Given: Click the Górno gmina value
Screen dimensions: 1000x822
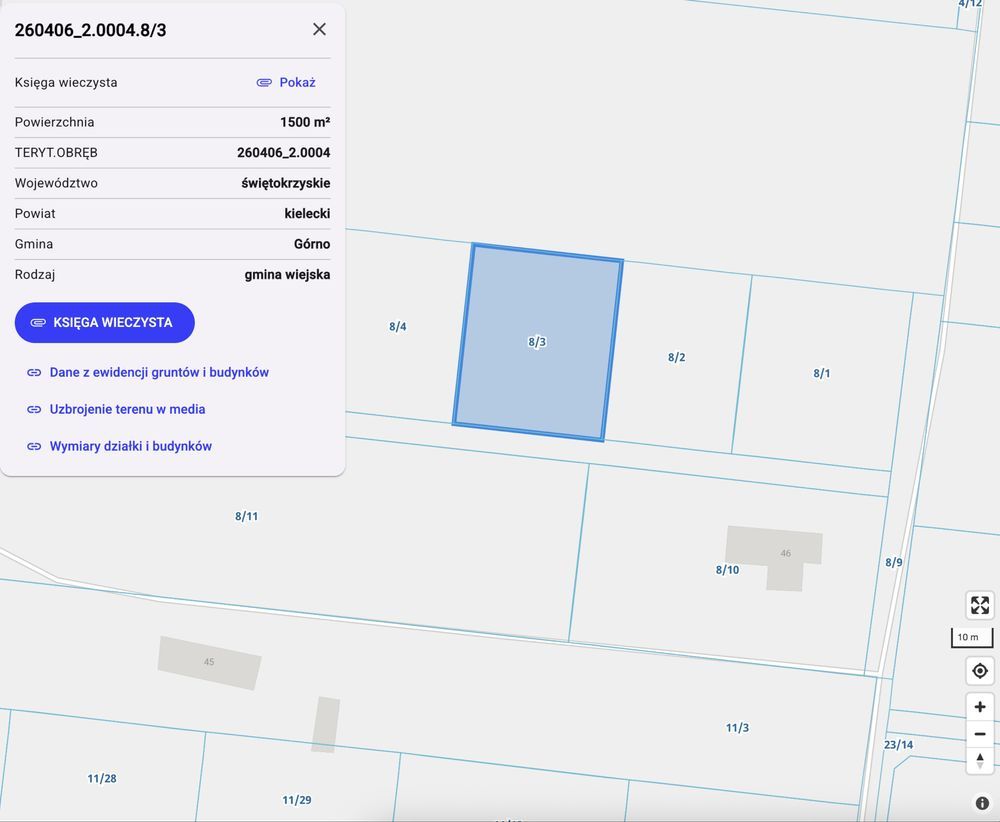Looking at the screenshot, I should pos(312,244).
